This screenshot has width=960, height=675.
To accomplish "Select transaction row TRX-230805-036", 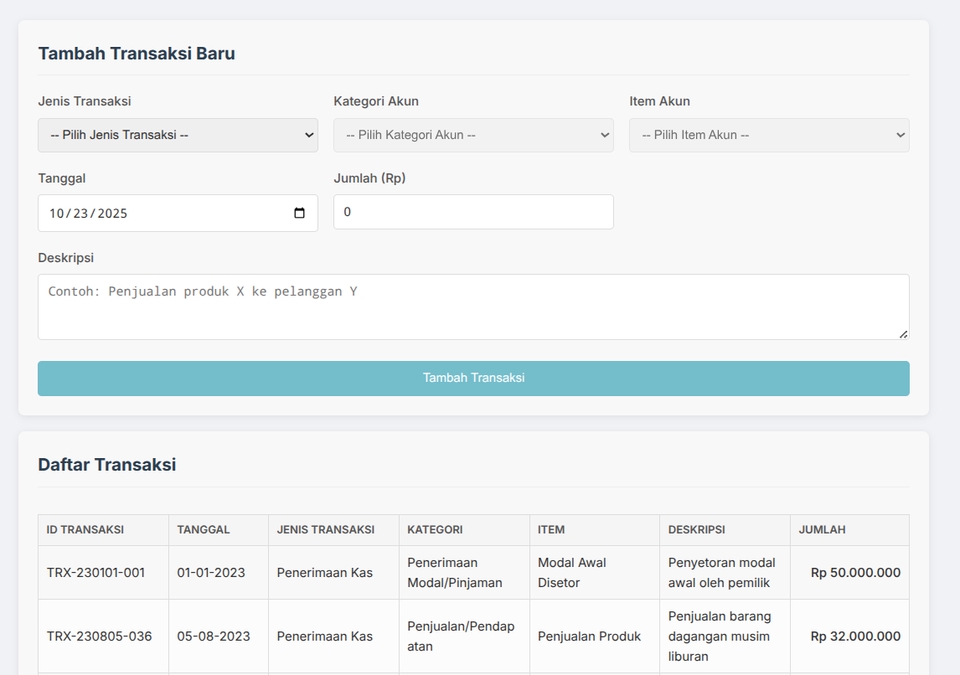I will (x=102, y=636).
